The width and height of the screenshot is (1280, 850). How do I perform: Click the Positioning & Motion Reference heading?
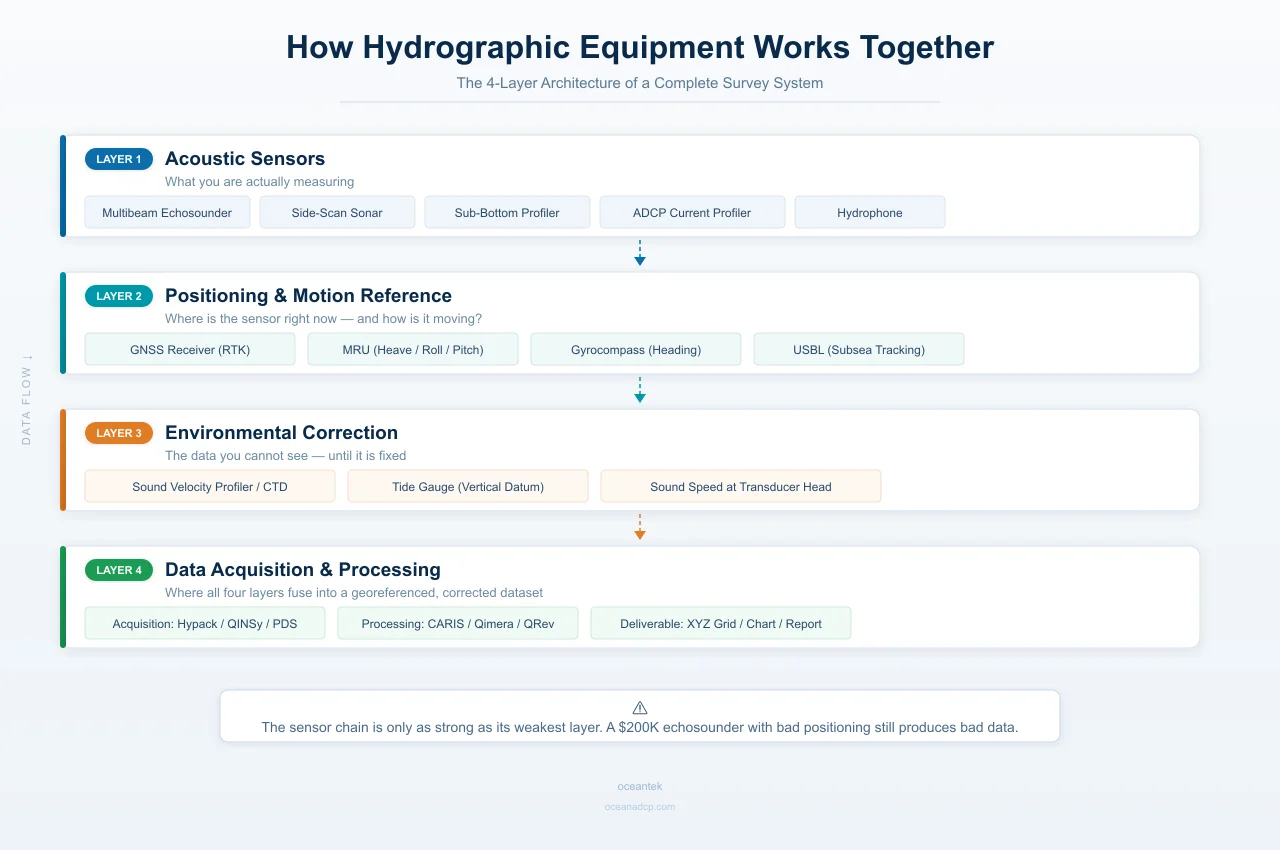[308, 295]
